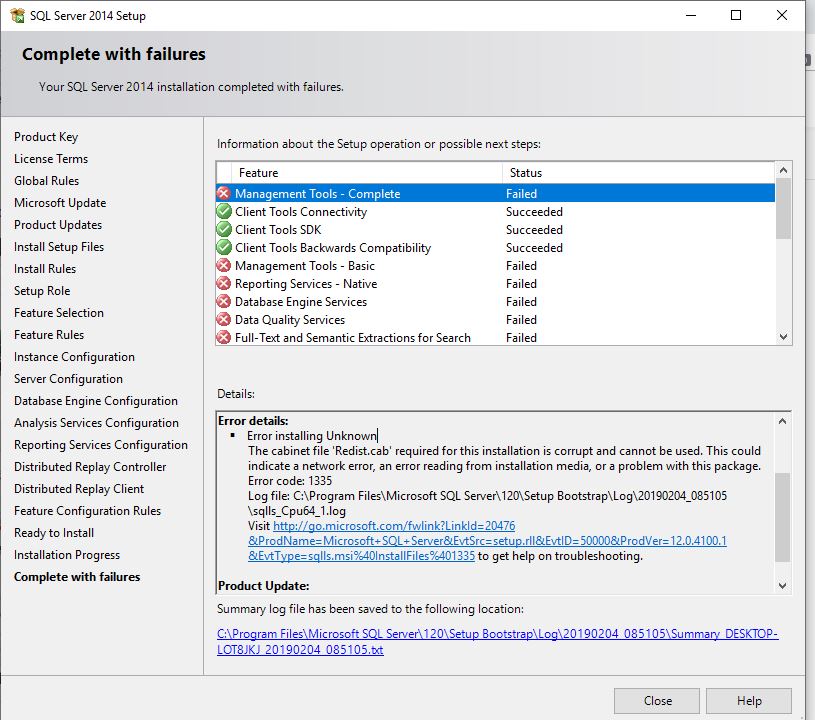This screenshot has height=720, width=815.
Task: Click the feature list scrollbar thumb
Action: 783,208
